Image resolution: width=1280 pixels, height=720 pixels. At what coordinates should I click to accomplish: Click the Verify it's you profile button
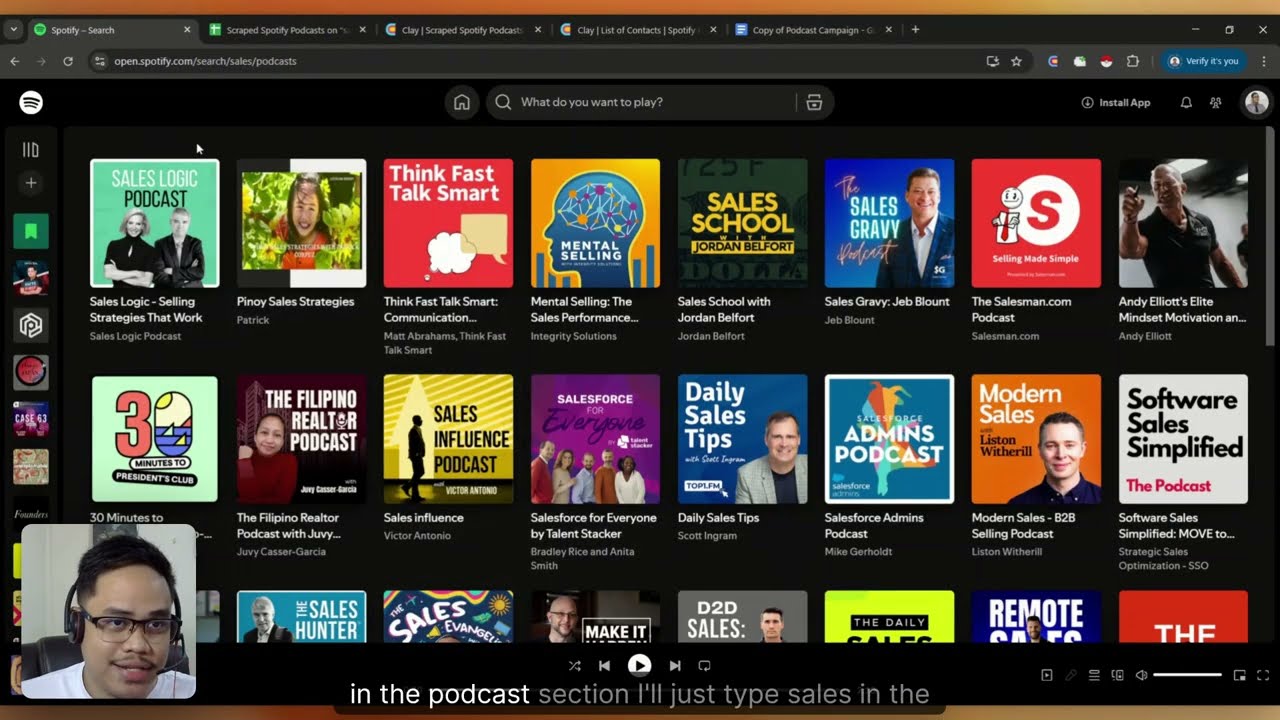click(x=1204, y=61)
